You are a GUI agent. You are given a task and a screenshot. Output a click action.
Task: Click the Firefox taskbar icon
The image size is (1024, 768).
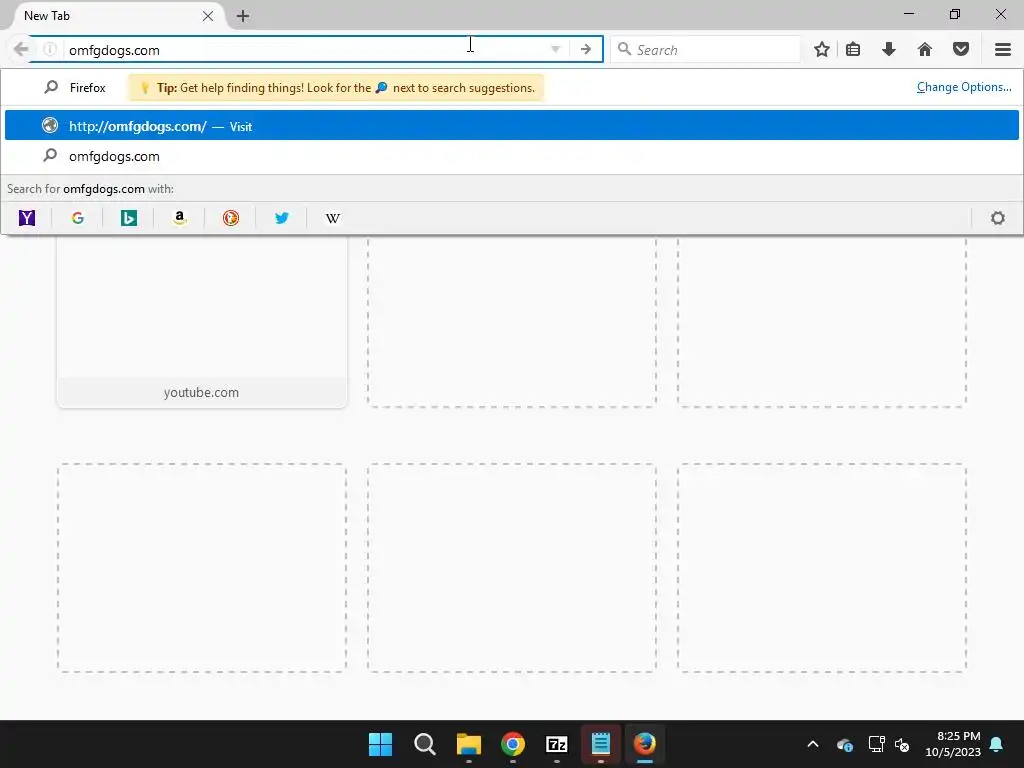[x=645, y=744]
